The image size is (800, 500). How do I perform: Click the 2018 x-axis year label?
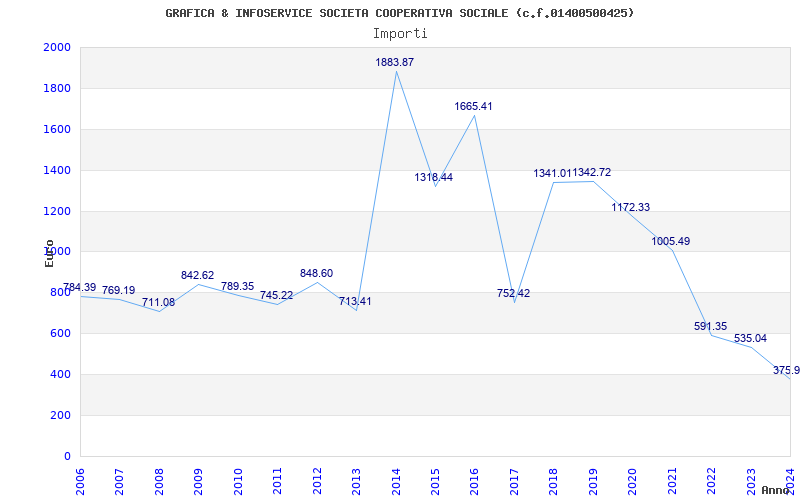coord(554,482)
